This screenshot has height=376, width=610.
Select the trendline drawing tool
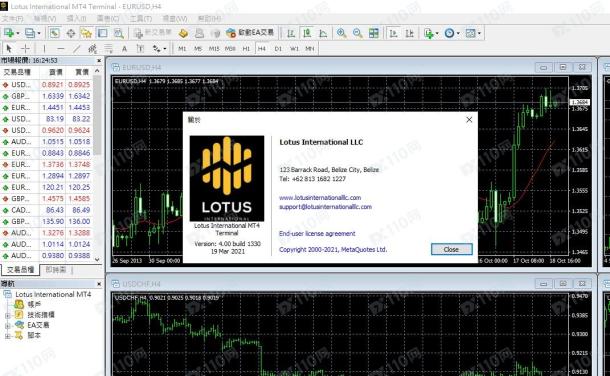pos(76,49)
